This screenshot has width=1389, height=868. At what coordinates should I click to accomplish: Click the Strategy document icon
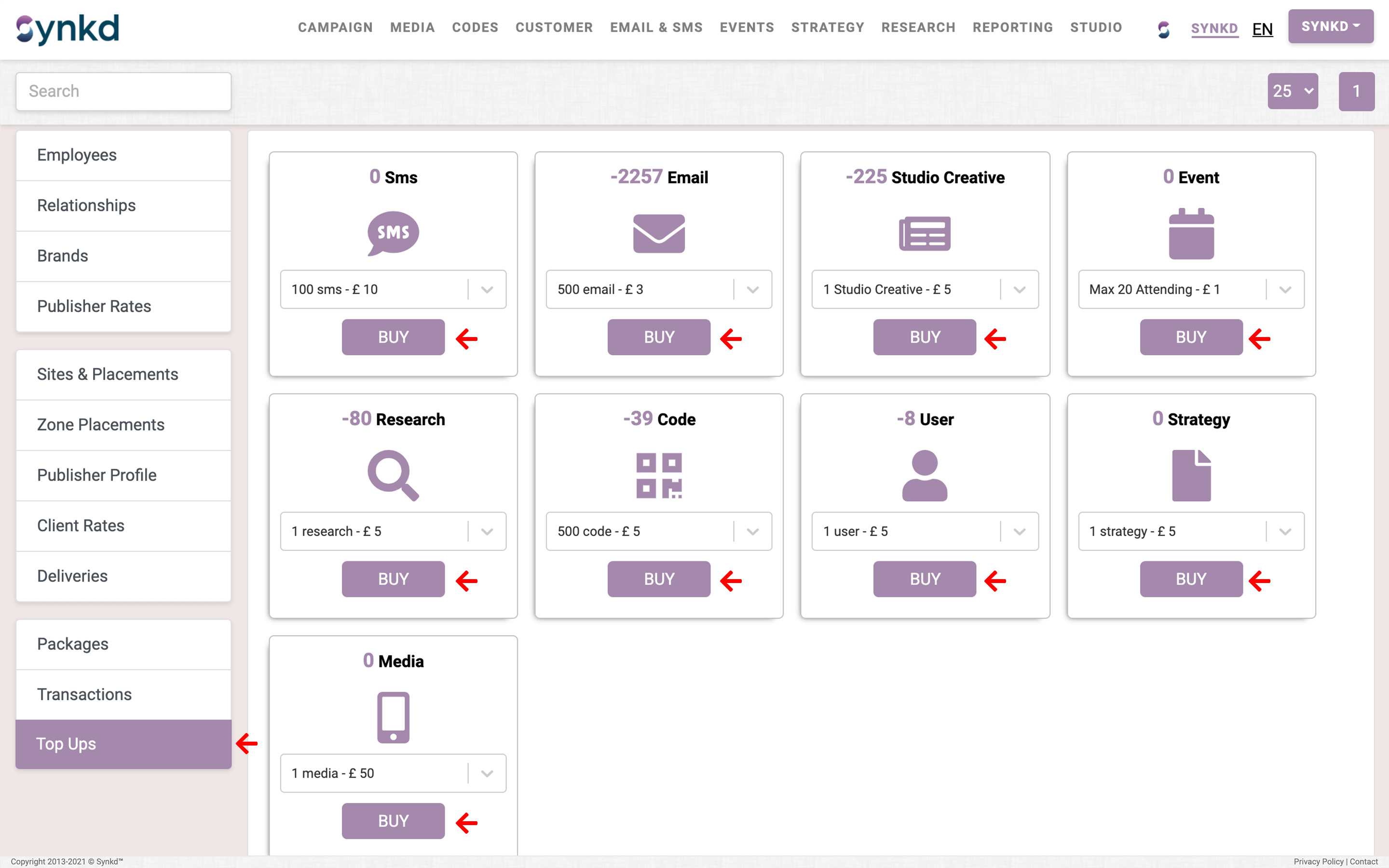click(x=1191, y=475)
